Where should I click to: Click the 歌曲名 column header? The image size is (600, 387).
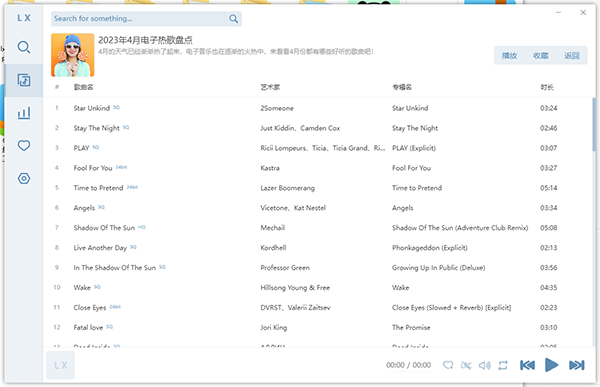point(83,87)
